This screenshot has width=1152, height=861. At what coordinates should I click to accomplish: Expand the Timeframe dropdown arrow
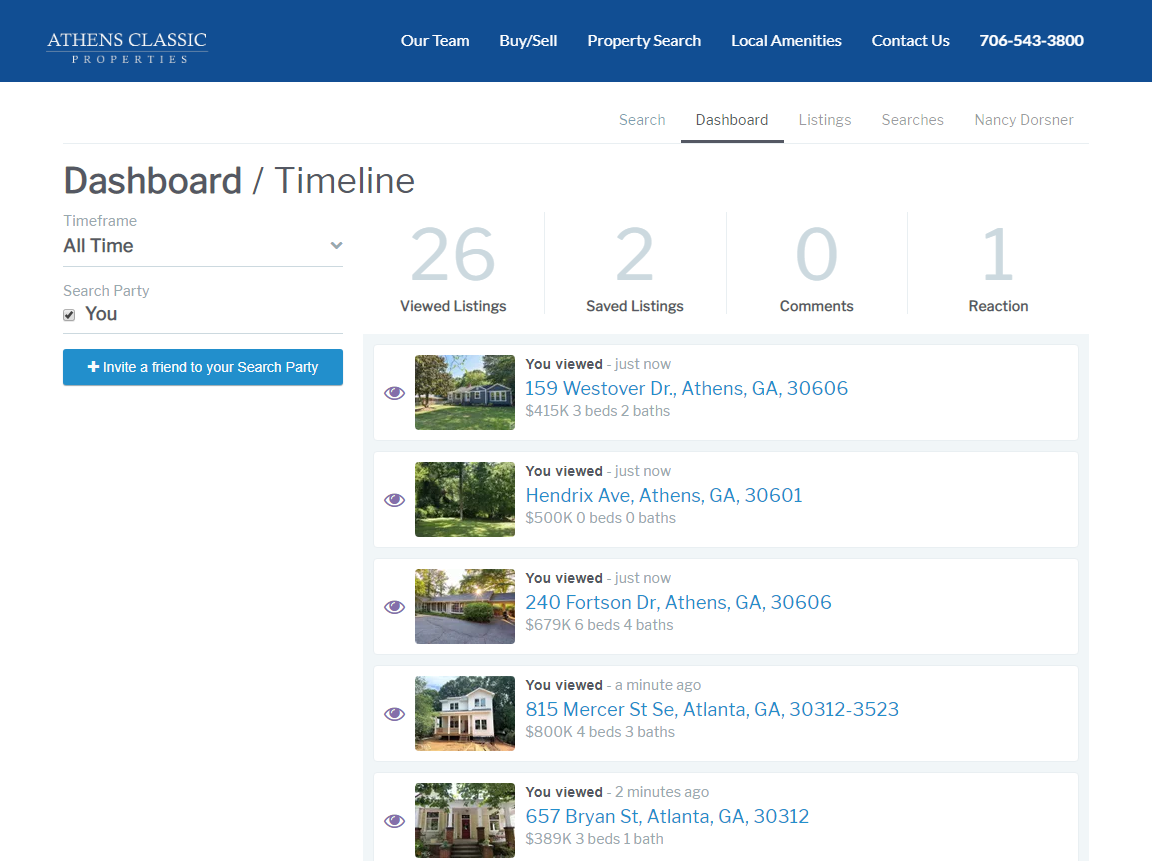click(336, 246)
